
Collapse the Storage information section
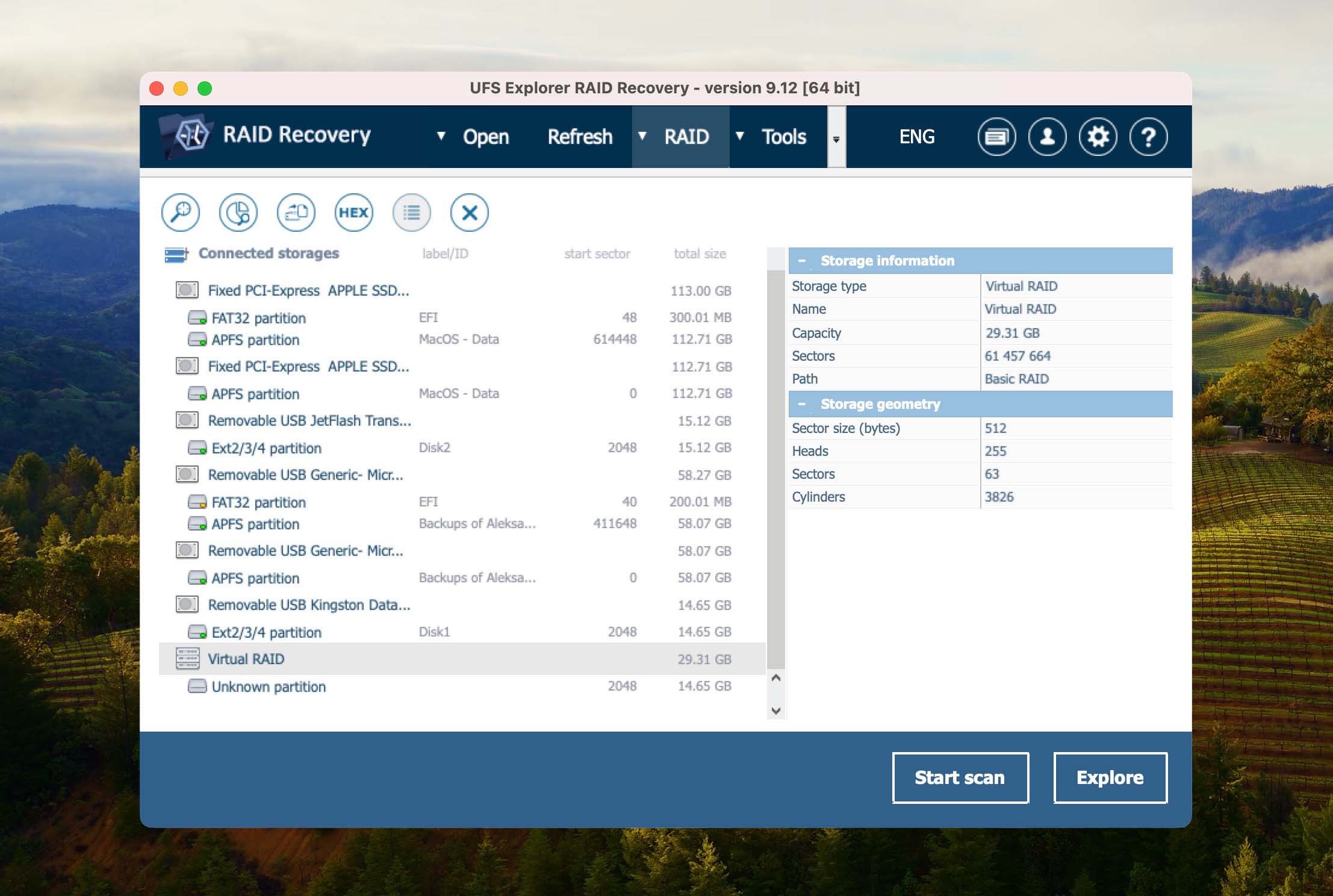(801, 261)
